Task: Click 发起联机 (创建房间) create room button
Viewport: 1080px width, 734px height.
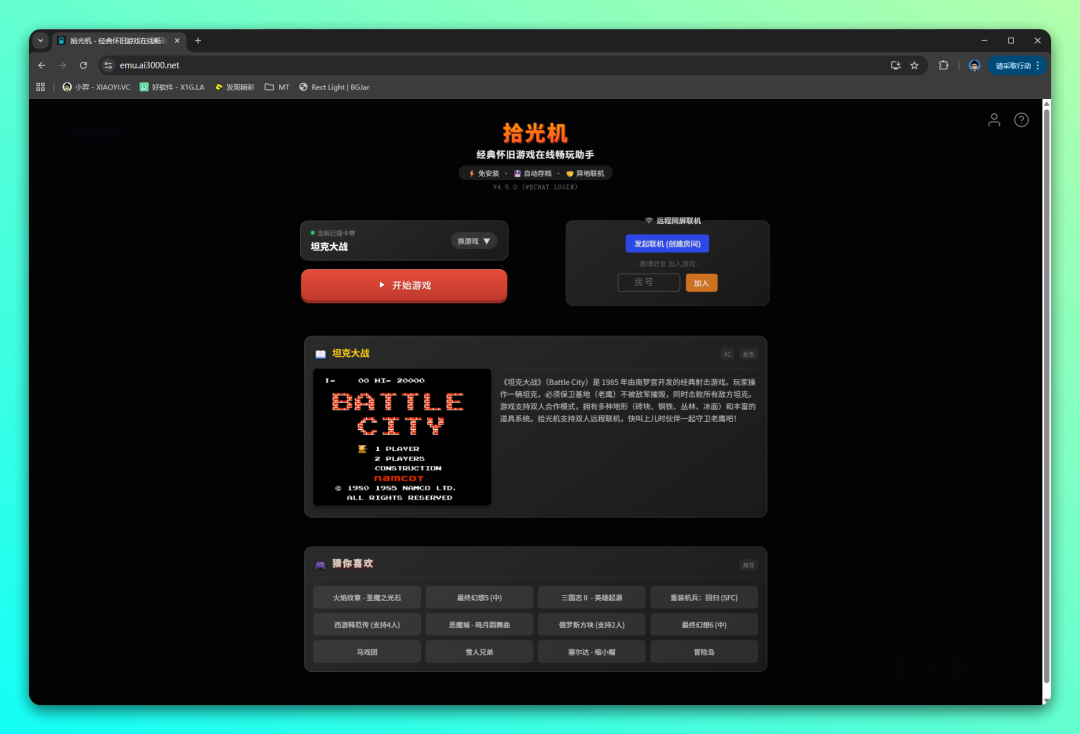Action: [x=667, y=244]
